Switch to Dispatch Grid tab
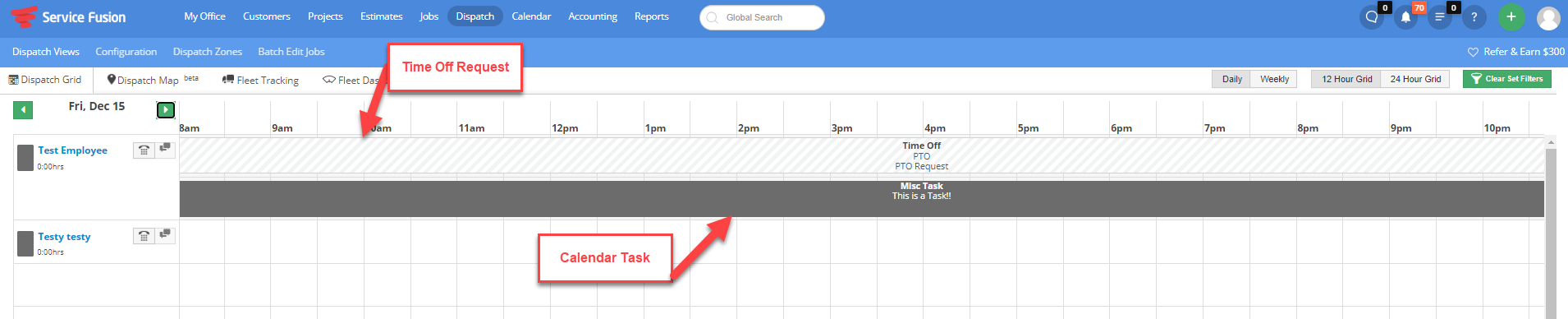1568x319 pixels. click(x=45, y=80)
